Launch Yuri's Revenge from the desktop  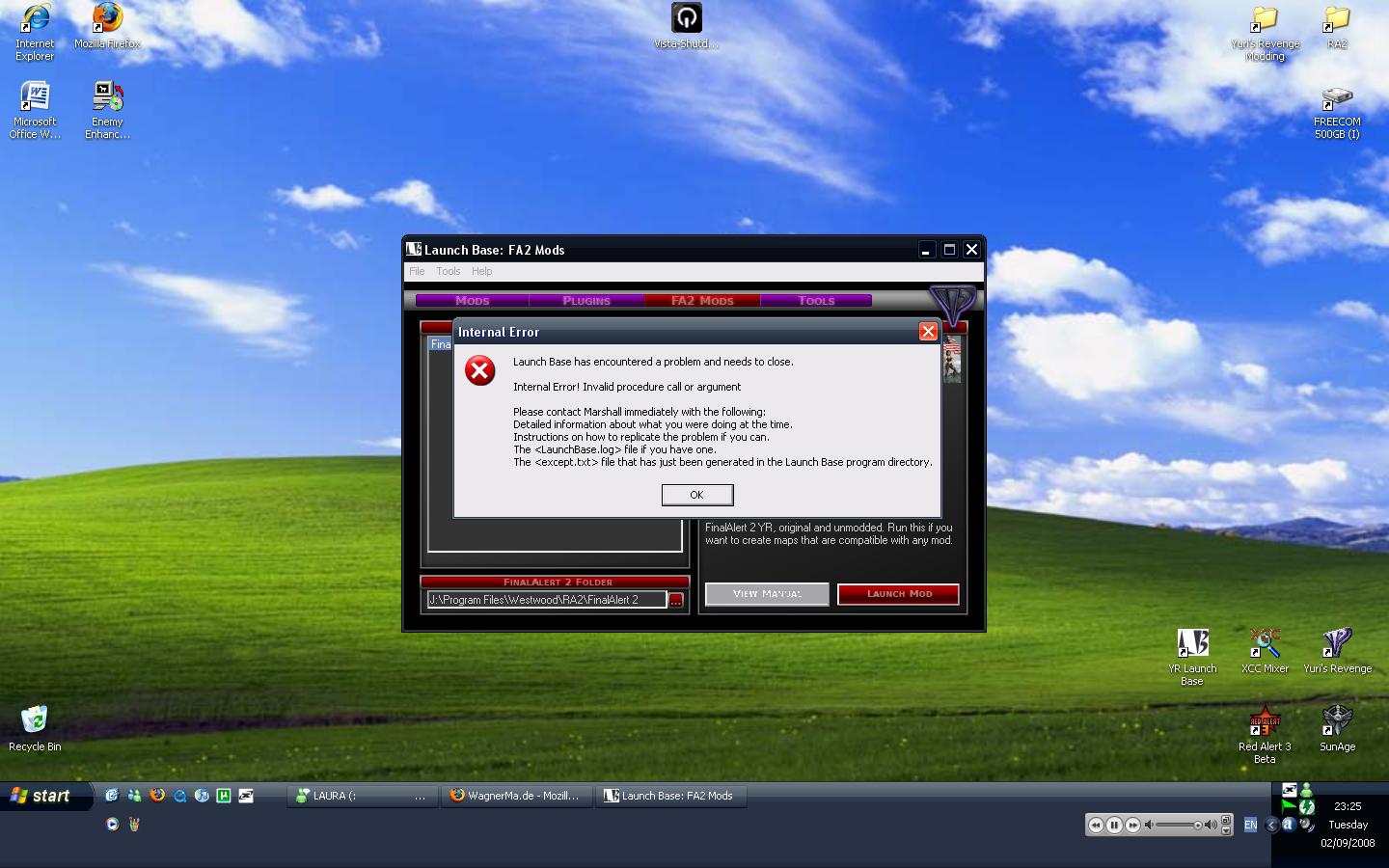click(1337, 644)
